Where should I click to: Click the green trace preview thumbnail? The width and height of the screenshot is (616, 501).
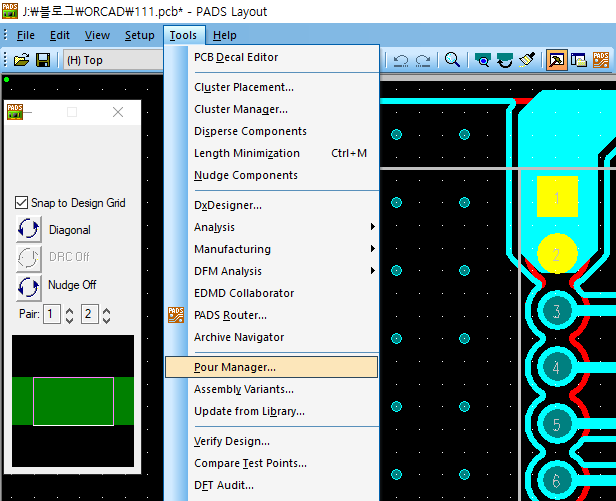pos(73,401)
